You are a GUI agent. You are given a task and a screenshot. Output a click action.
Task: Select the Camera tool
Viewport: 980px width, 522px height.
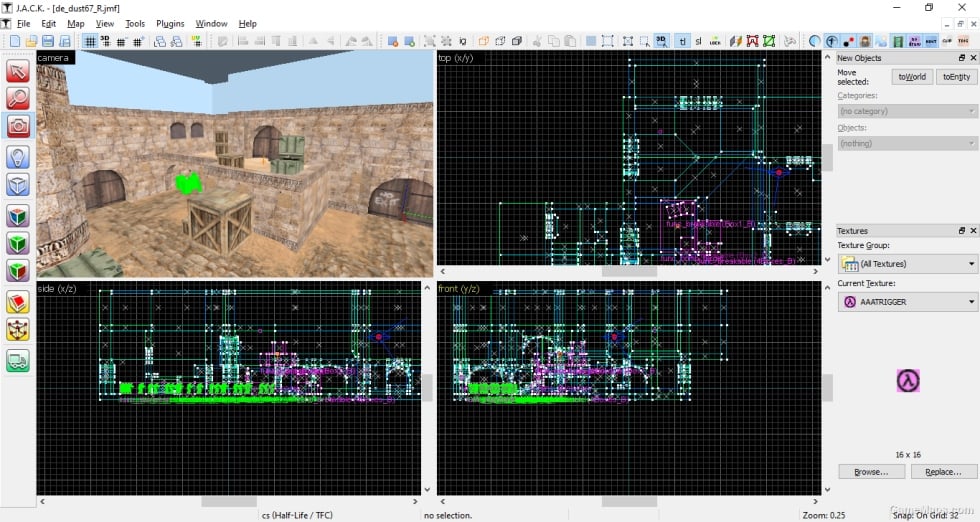(x=18, y=126)
